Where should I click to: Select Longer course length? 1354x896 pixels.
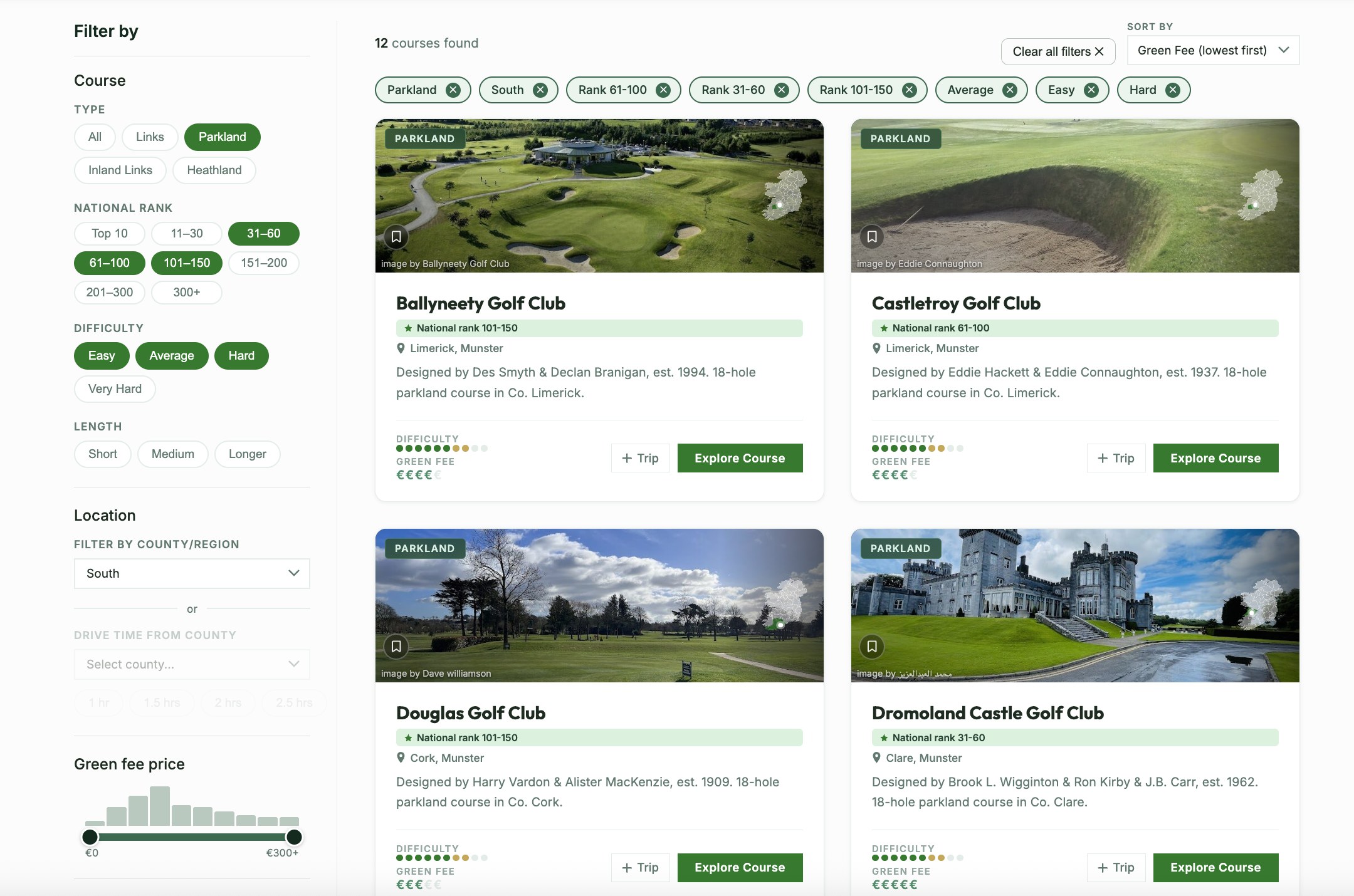(x=248, y=454)
